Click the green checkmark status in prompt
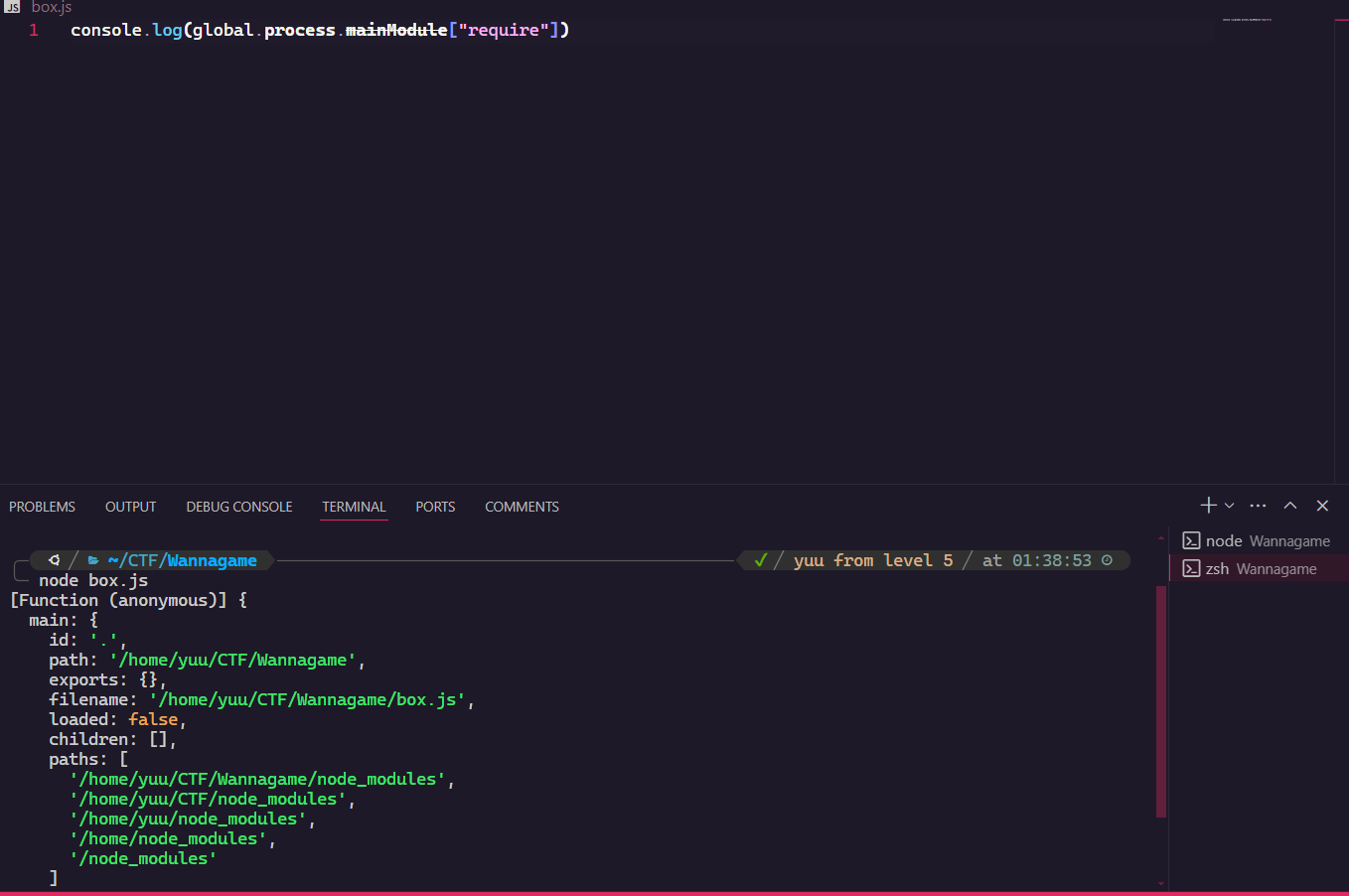This screenshot has height=896, width=1349. (x=760, y=560)
